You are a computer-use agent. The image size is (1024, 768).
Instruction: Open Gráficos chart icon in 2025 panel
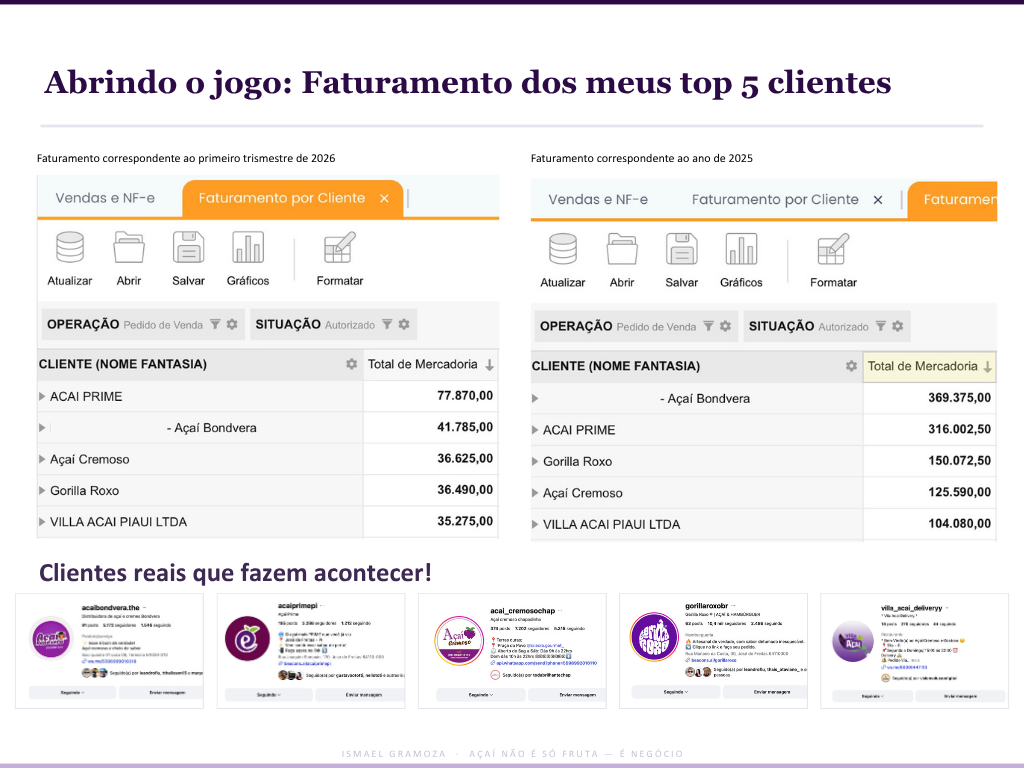click(x=741, y=249)
